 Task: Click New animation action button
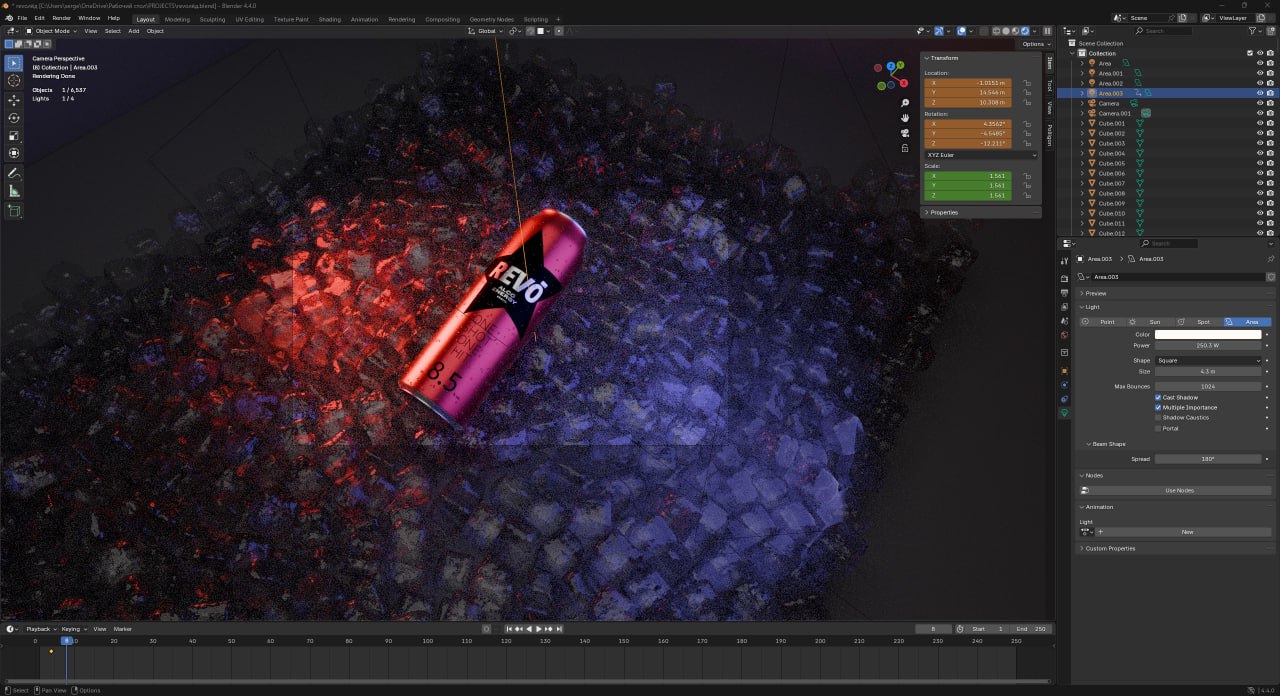tap(1187, 532)
